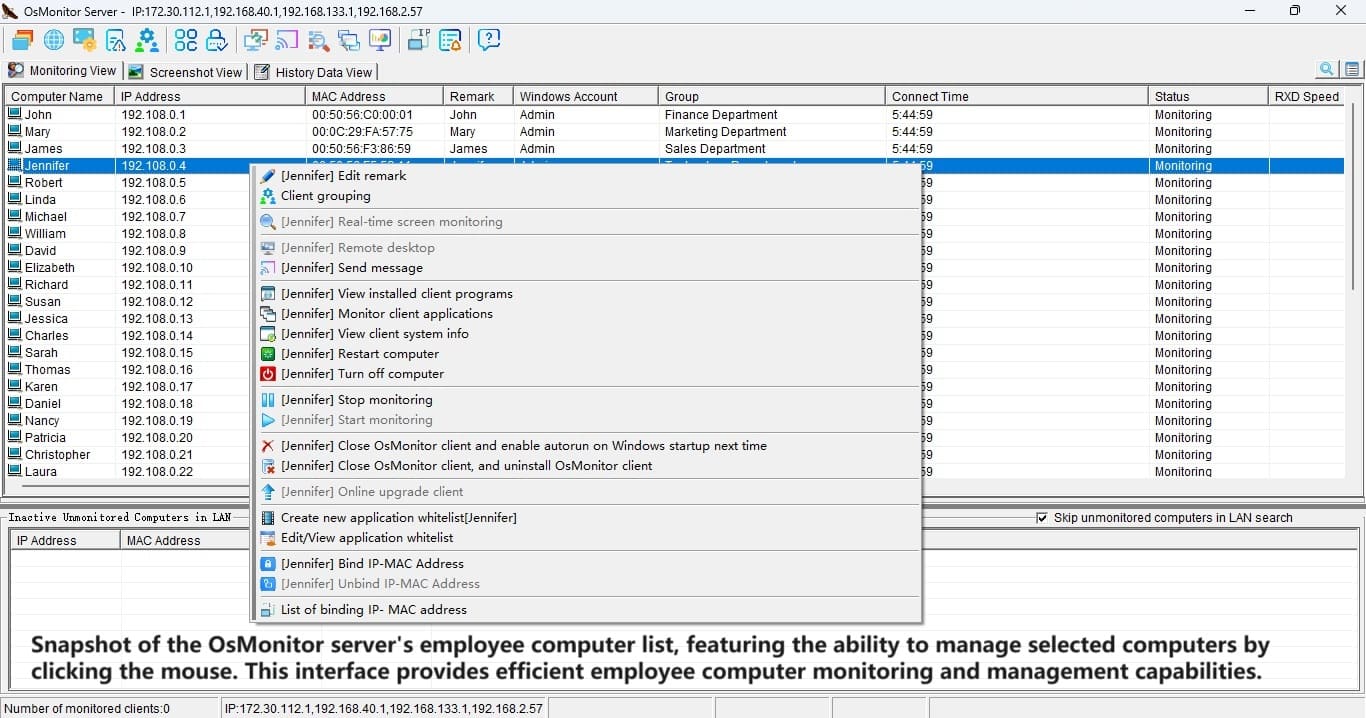1366x718 pixels.
Task: Select the computer named James
Action: (43, 149)
